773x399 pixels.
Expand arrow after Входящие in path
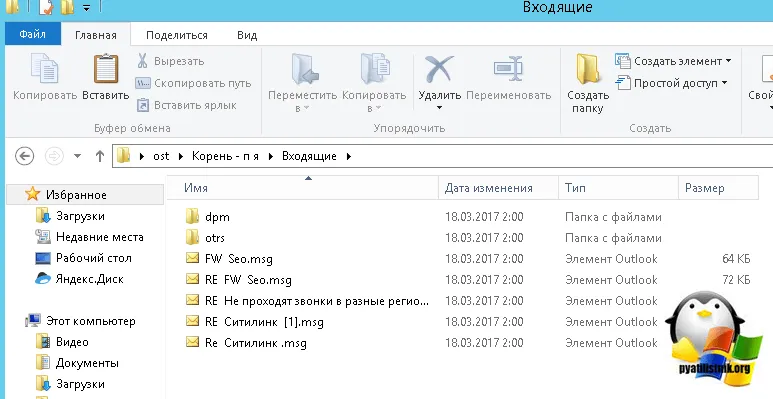pyautogui.click(x=349, y=156)
